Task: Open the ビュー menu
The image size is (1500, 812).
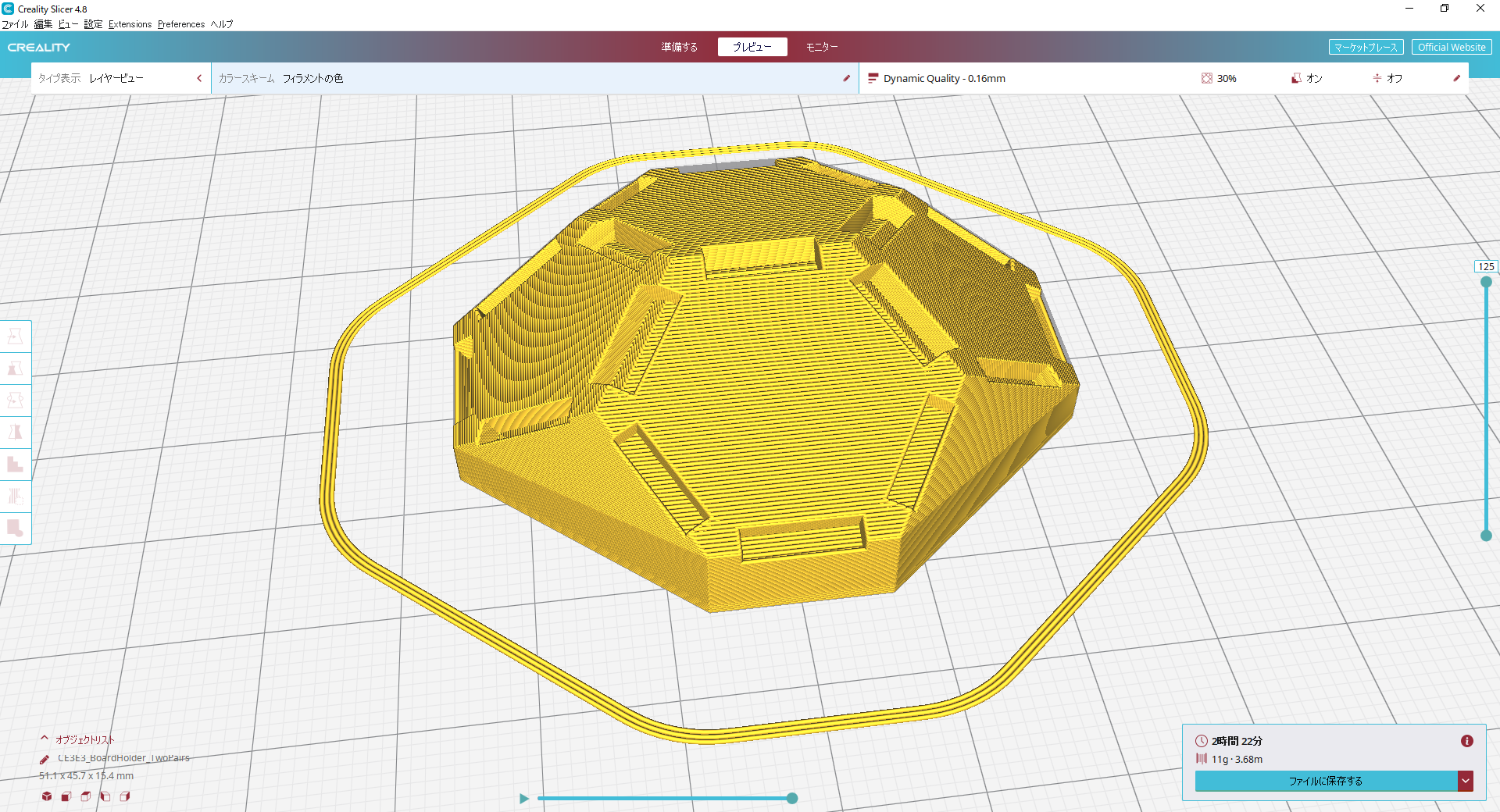Action: [x=68, y=24]
